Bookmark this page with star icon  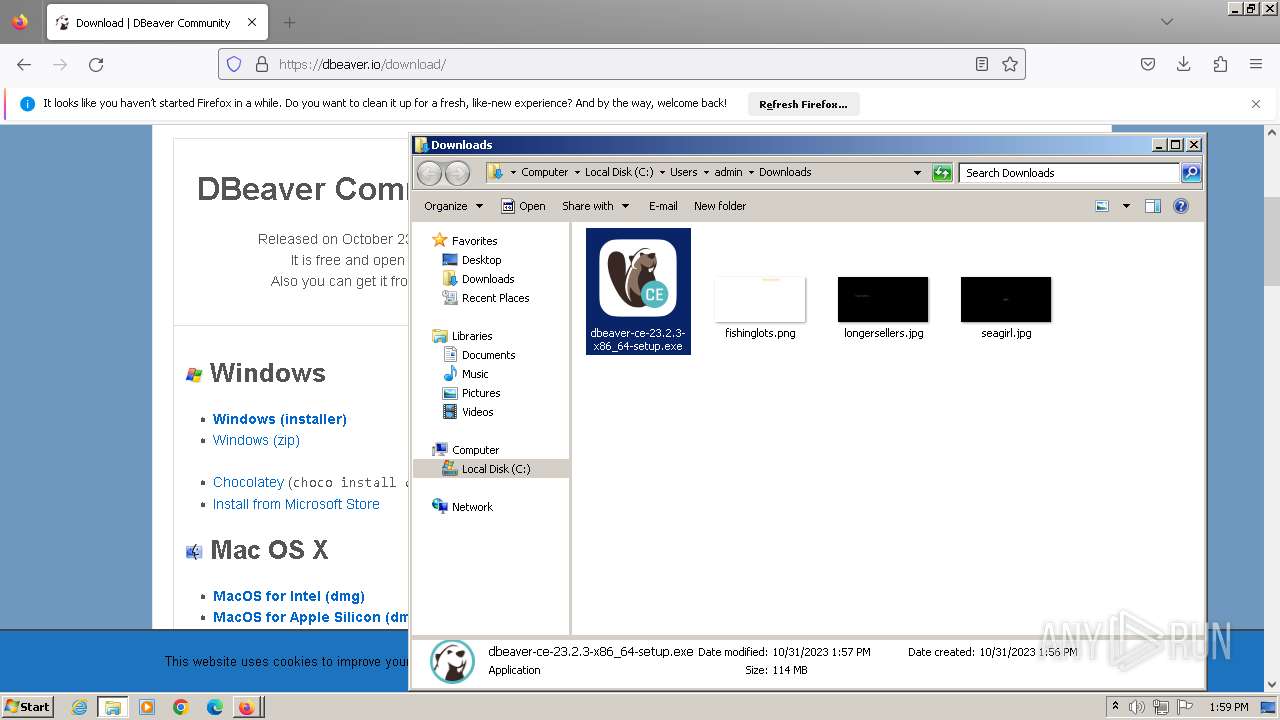1010,64
